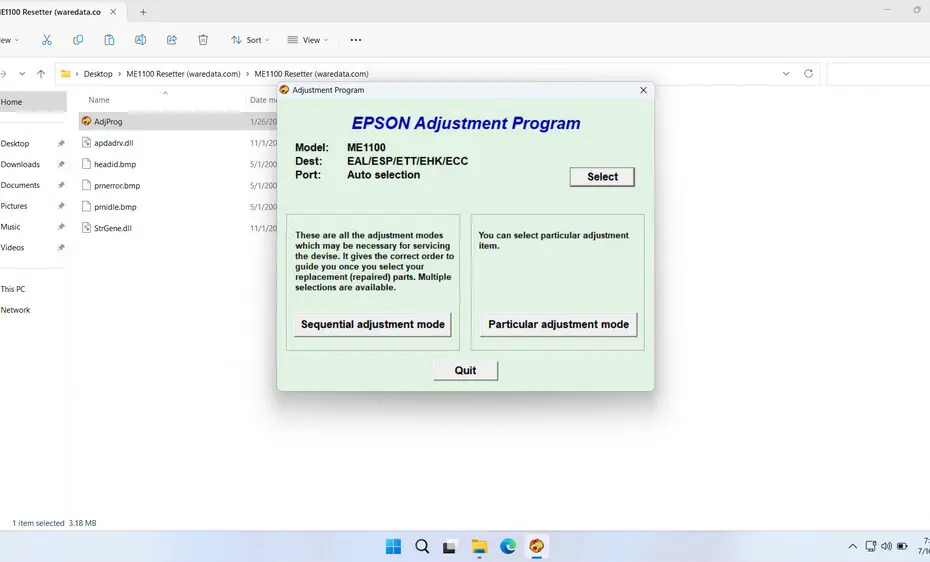Click Desktop in the address breadcrumb

tap(98, 74)
